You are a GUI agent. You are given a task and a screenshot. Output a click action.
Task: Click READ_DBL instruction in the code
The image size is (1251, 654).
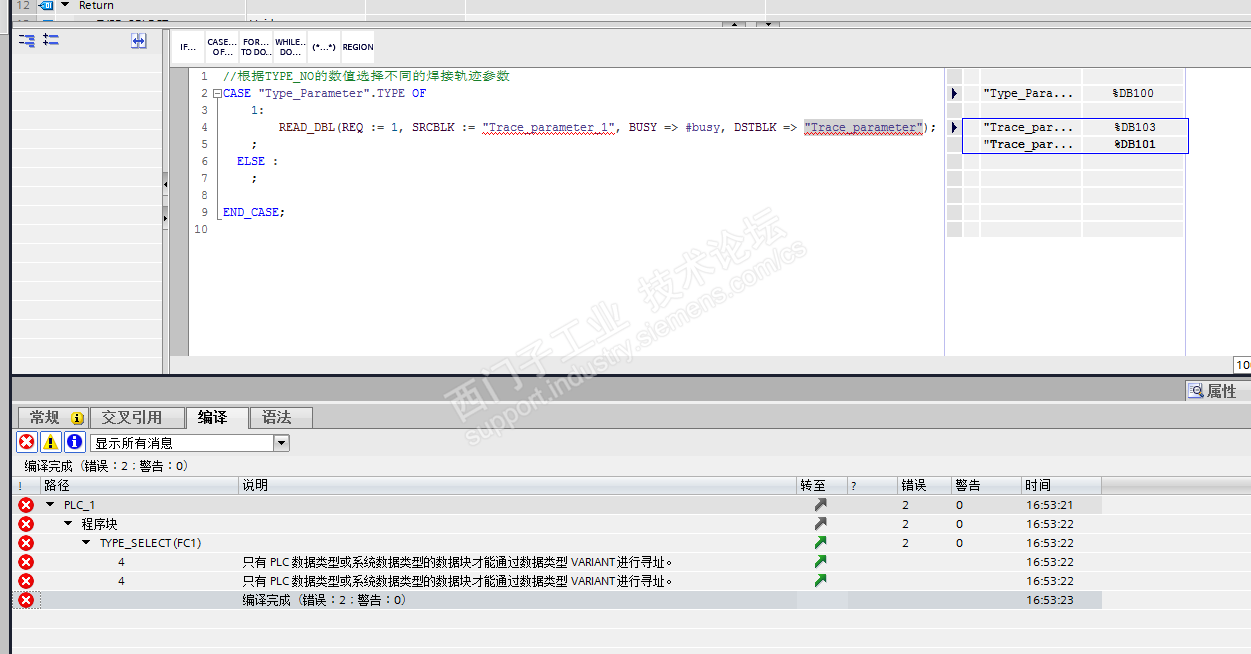[x=307, y=127]
